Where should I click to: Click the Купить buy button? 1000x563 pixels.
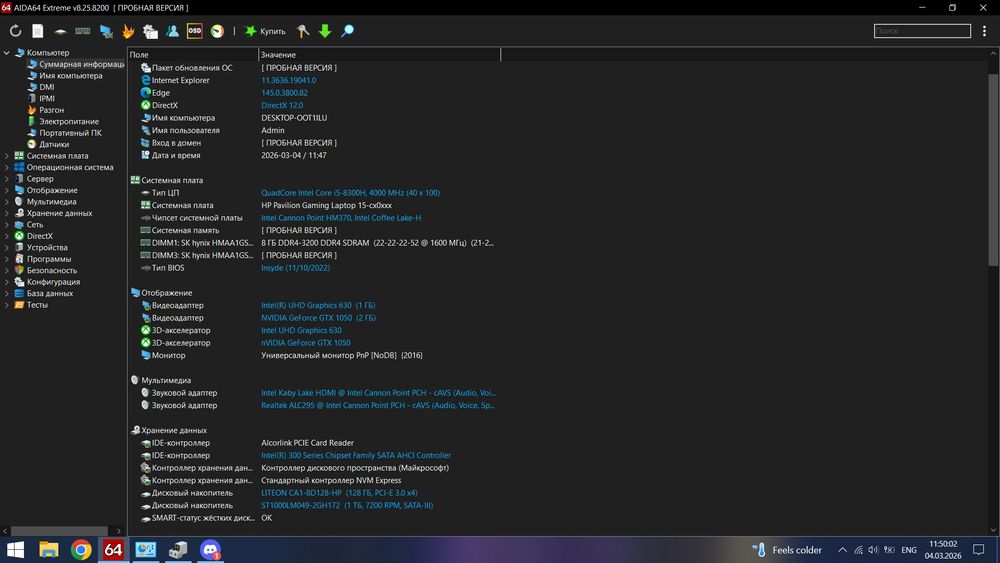265,31
